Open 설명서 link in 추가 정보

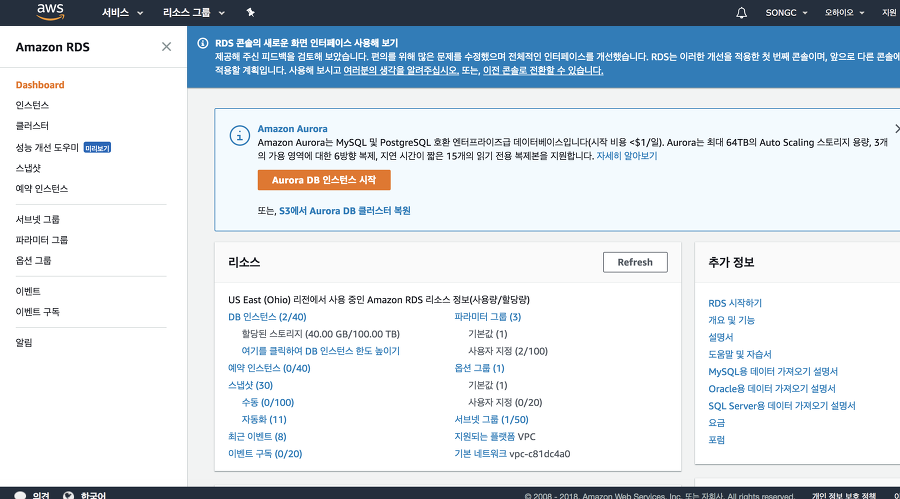[721, 337]
